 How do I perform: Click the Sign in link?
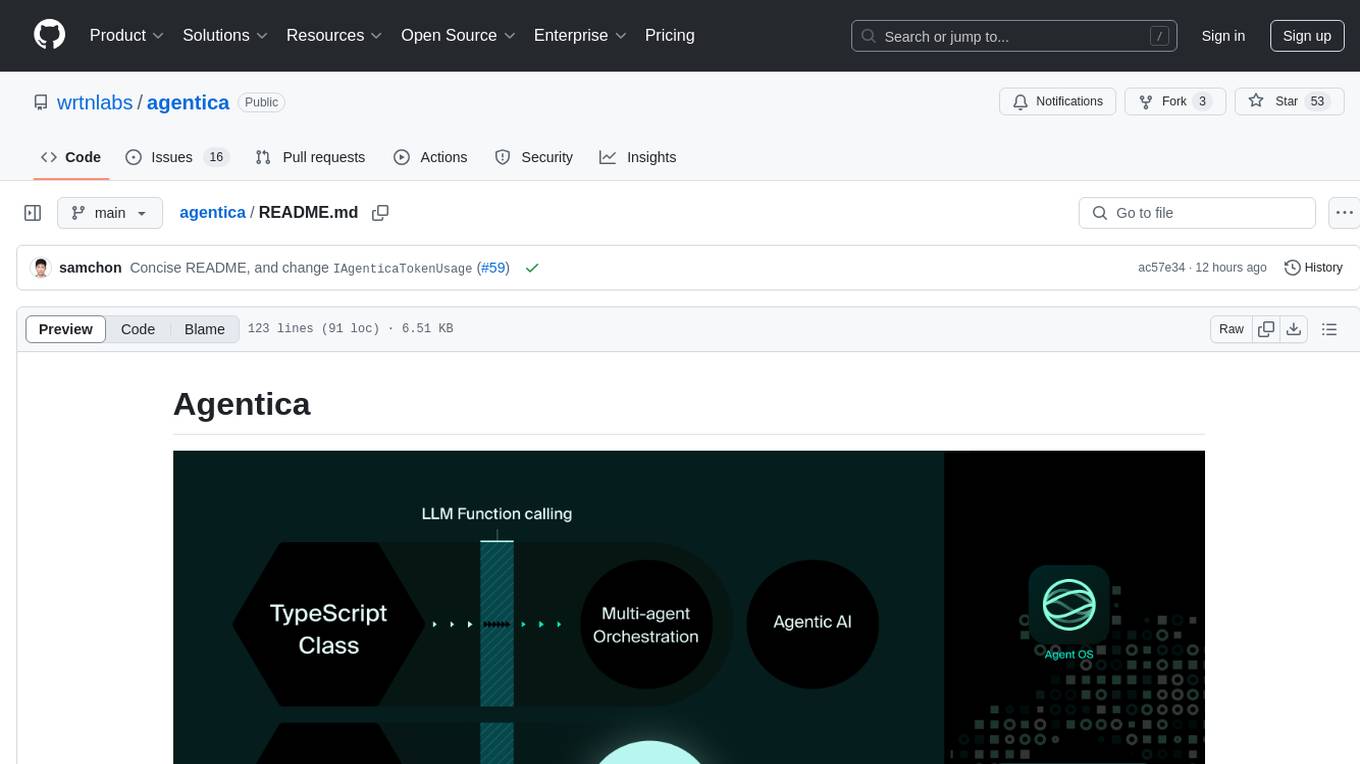(x=1223, y=36)
